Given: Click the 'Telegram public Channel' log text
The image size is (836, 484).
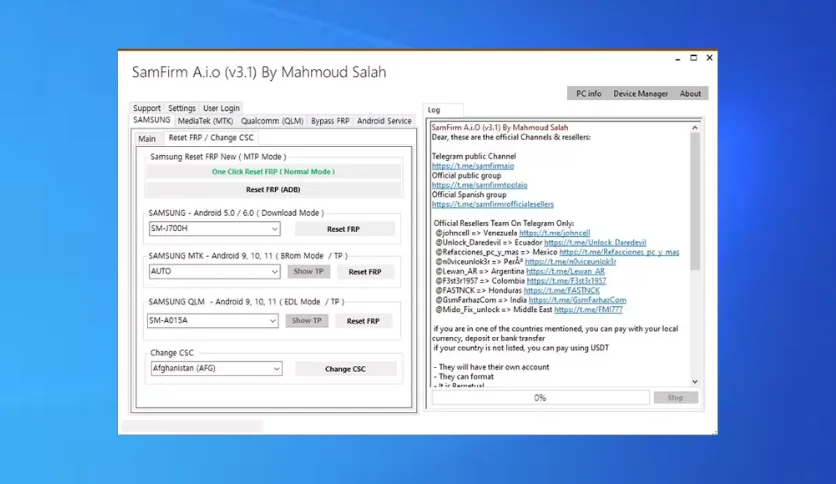Looking at the screenshot, I should tap(474, 157).
